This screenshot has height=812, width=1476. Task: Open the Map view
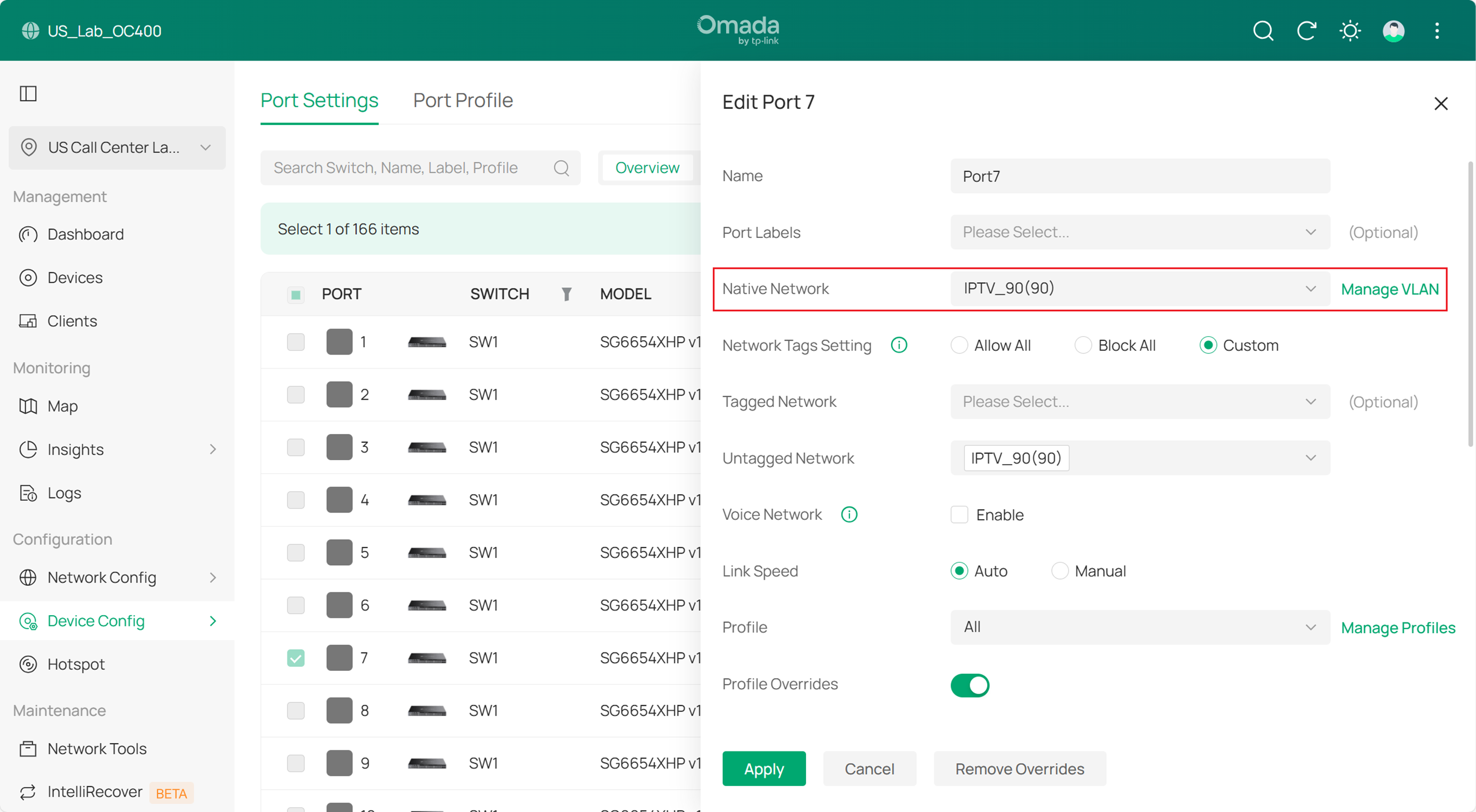[x=62, y=406]
